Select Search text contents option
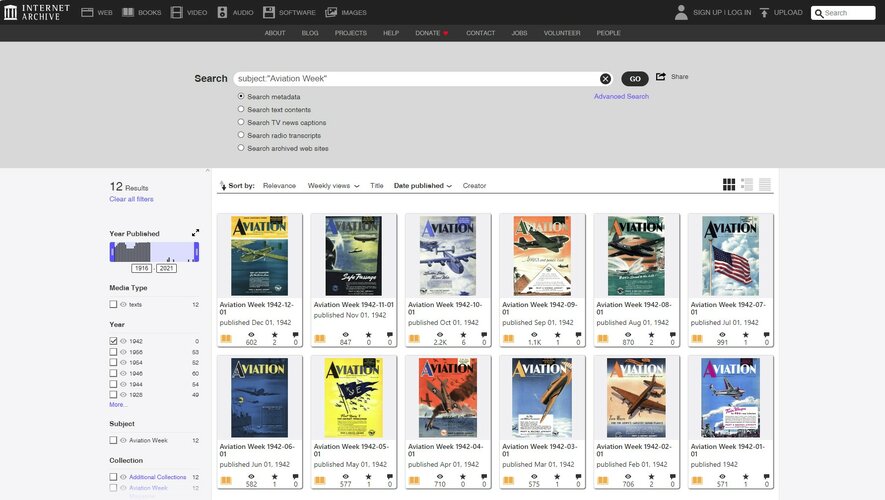The image size is (885, 500). click(x=241, y=109)
